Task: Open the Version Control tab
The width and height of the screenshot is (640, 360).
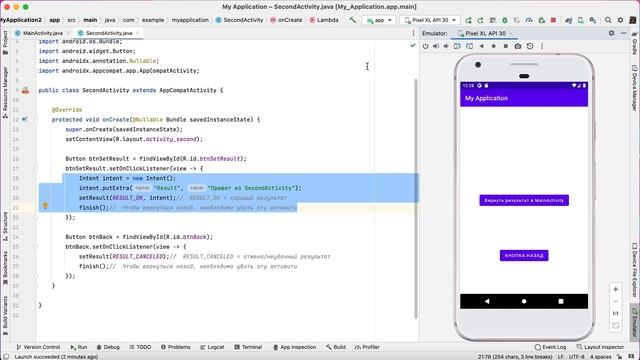Action: click(x=38, y=347)
